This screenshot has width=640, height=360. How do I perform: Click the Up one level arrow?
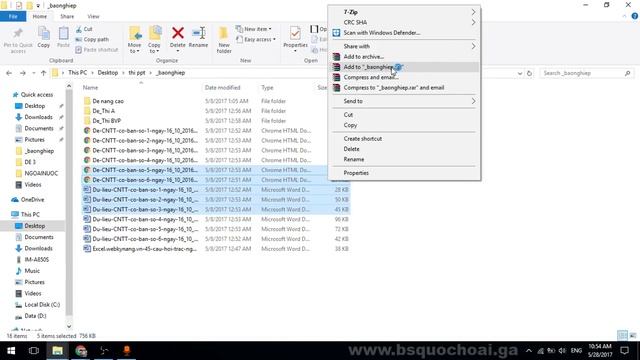pyautogui.click(x=43, y=73)
